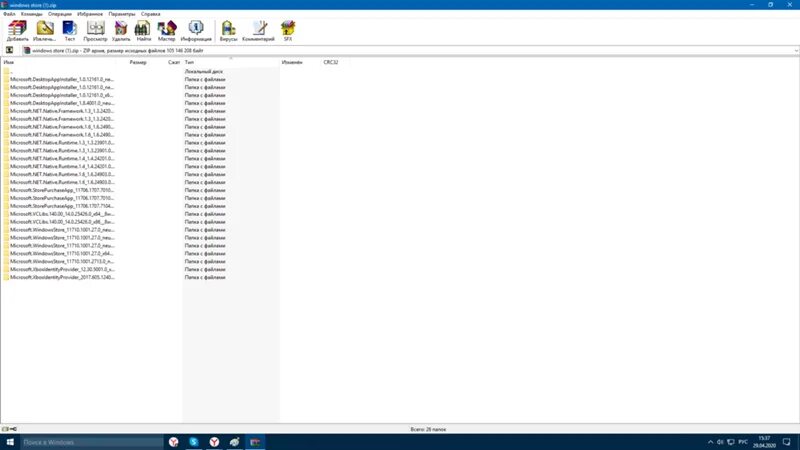Open the Команды menu
800x450 pixels.
pos(32,14)
